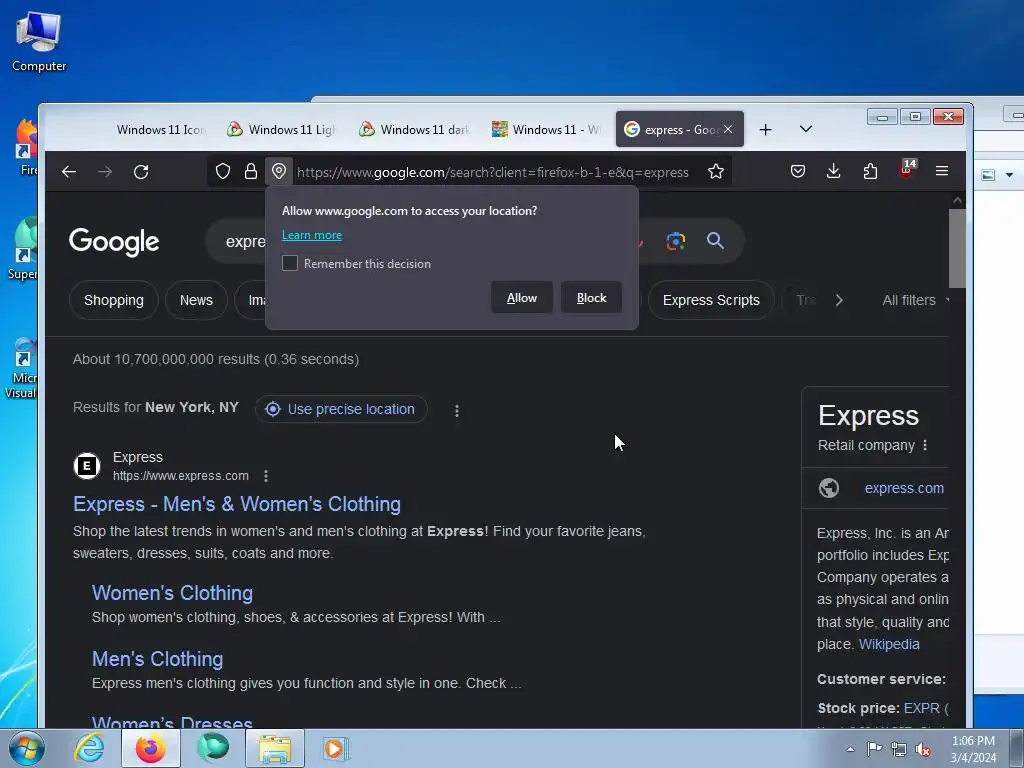Open the tracking protection shield icon
The height and width of the screenshot is (768, 1024).
223,172
